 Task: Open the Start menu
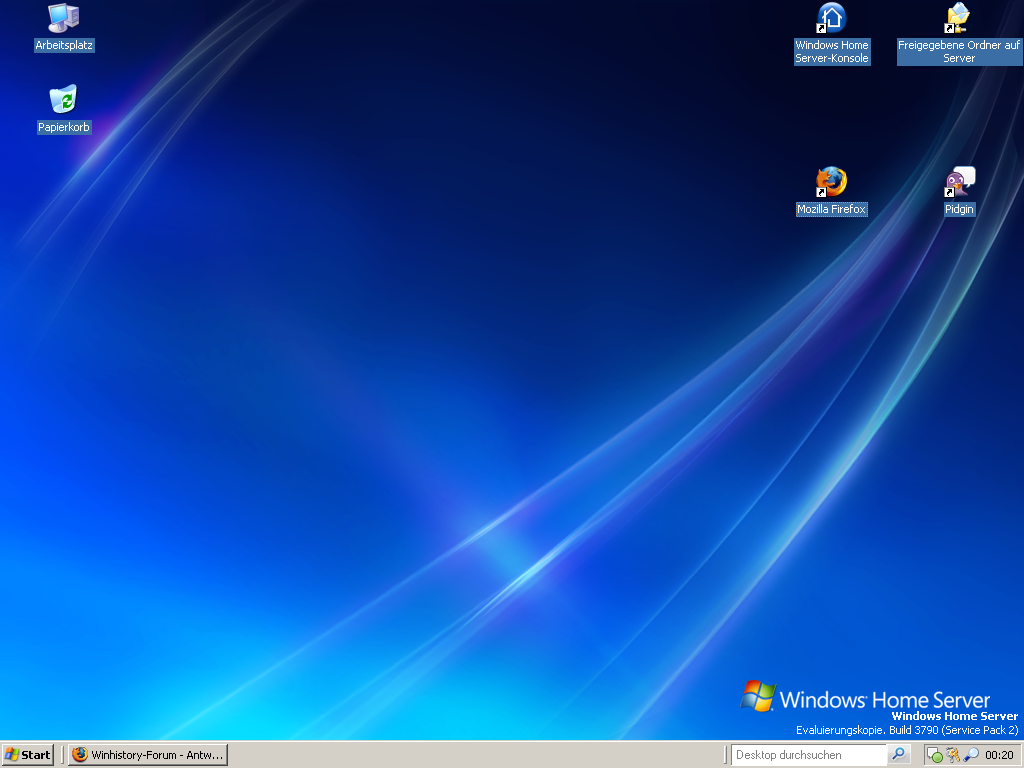point(28,755)
